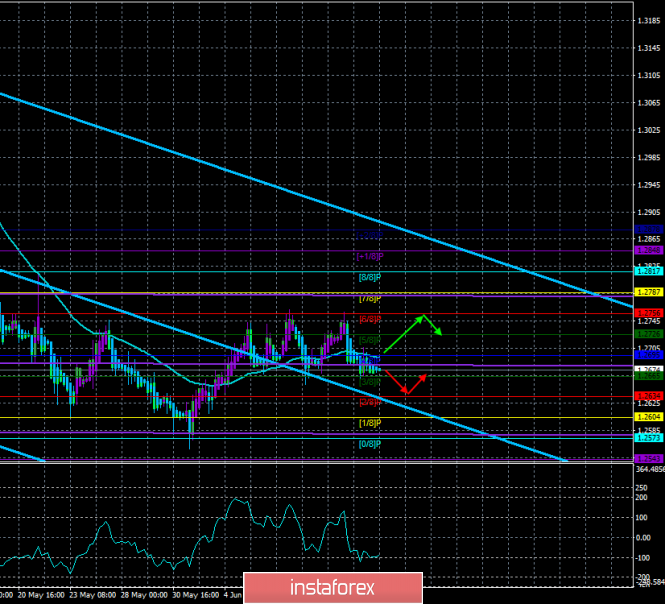
Task: Click the 1.3145 price axis label
Action: (649, 48)
